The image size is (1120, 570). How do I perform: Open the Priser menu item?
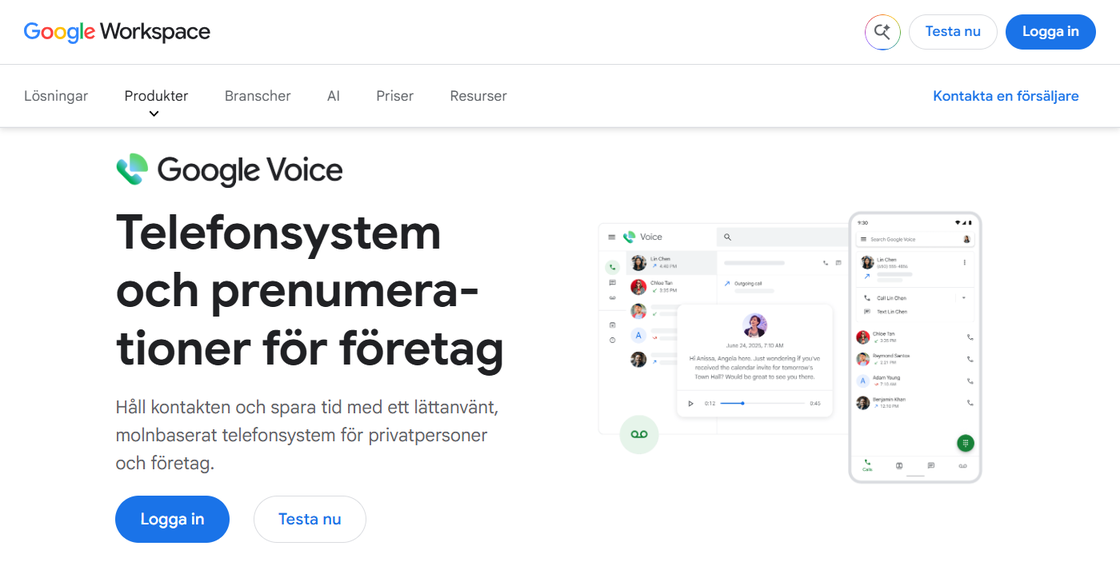(x=394, y=96)
